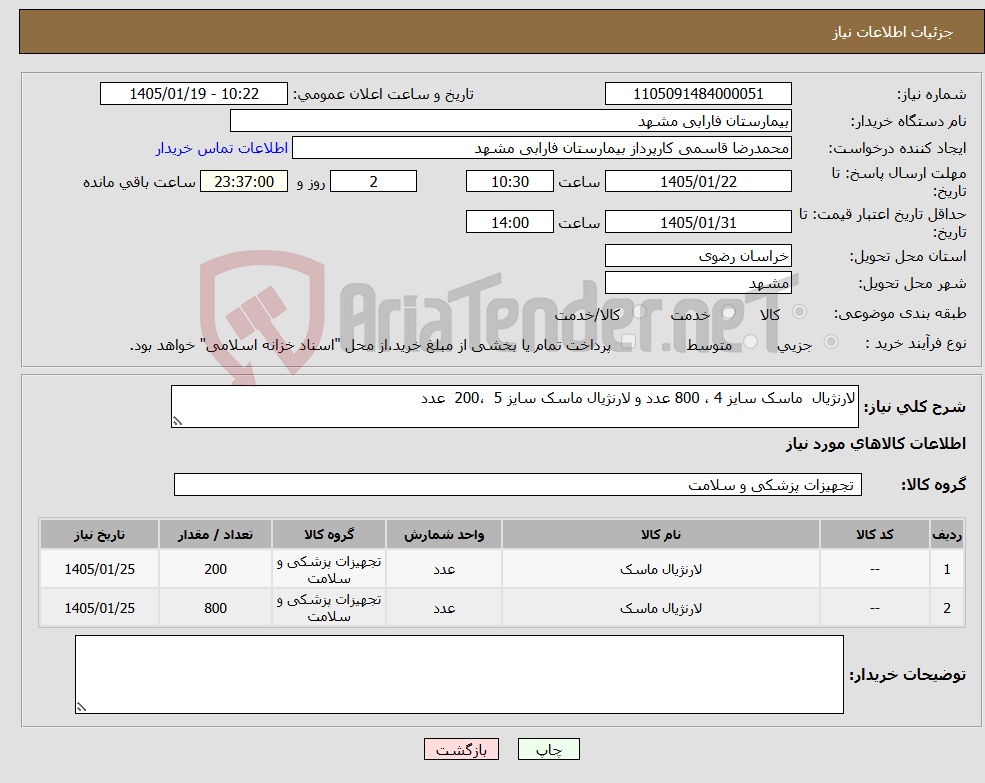Image resolution: width=985 pixels, height=783 pixels.
Task: Select the خدمت radio button
Action: click(729, 312)
